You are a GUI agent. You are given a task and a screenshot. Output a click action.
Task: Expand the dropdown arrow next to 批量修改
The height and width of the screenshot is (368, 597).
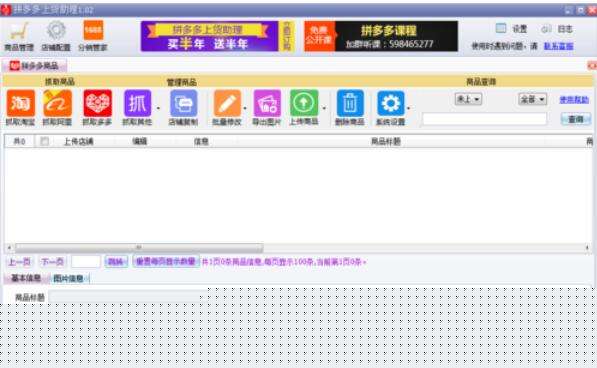(x=245, y=108)
